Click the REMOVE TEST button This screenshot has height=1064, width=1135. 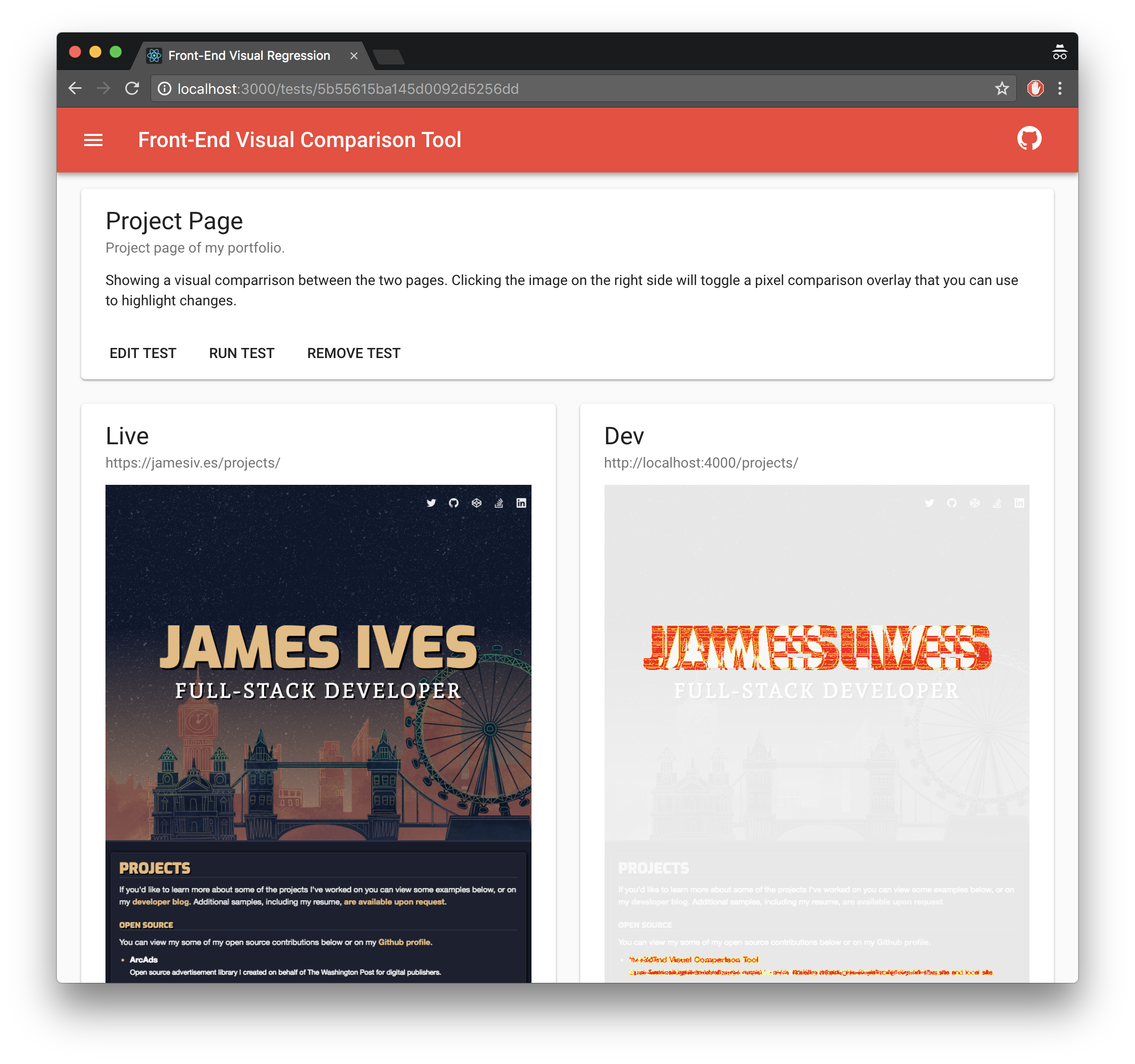click(x=353, y=353)
